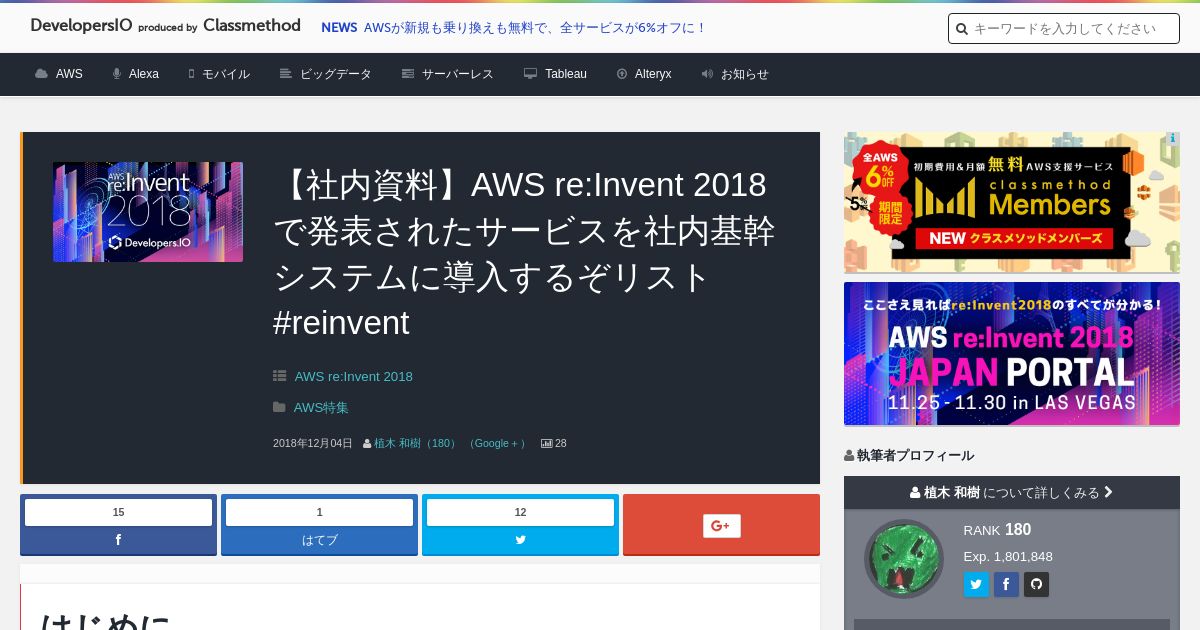Click the Facebook share count 15
Viewport: 1200px width, 630px height.
point(118,512)
